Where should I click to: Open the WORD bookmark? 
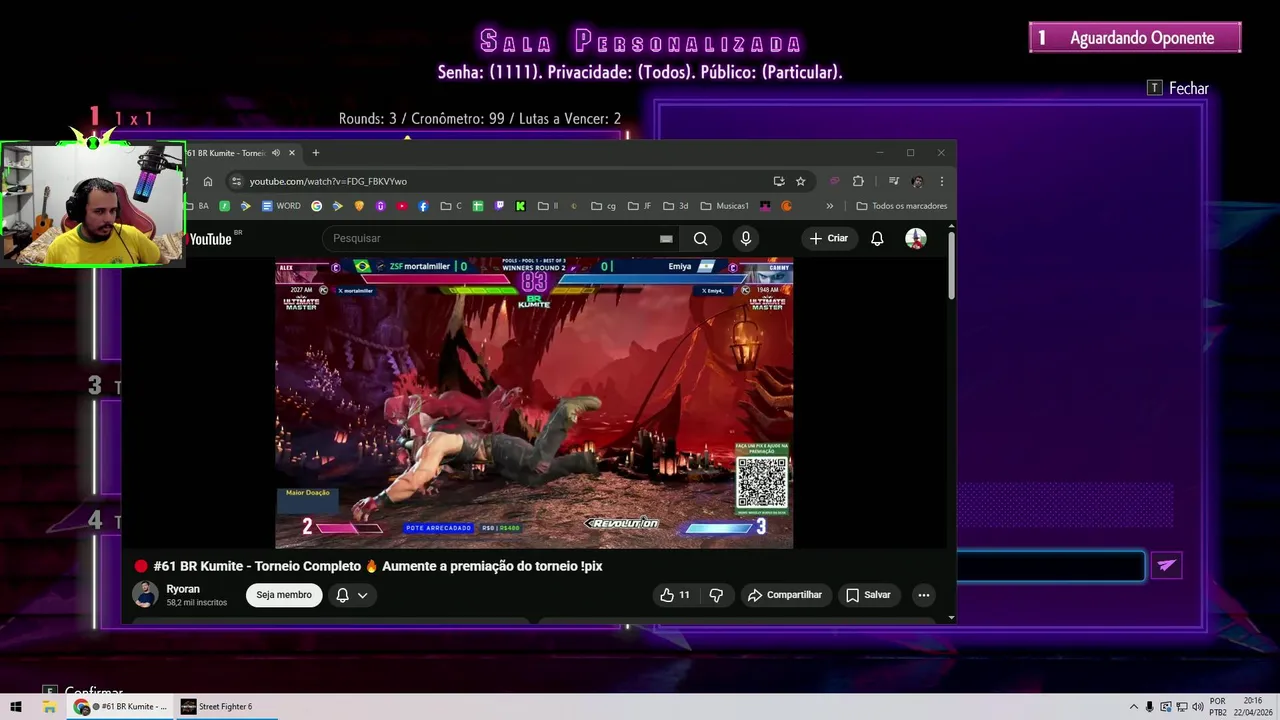(281, 206)
